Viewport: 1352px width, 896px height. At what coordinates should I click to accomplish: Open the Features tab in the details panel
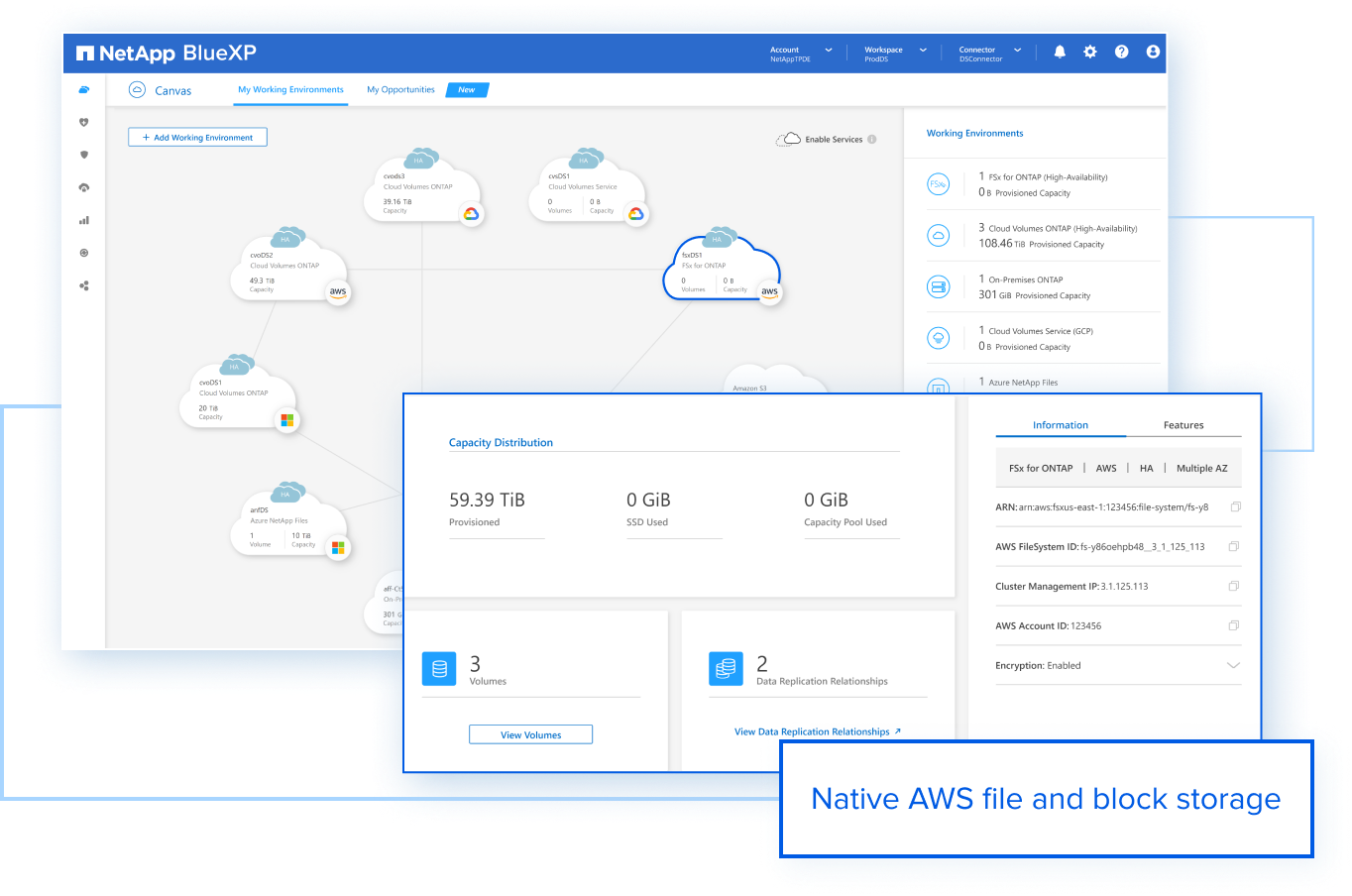tap(1183, 425)
